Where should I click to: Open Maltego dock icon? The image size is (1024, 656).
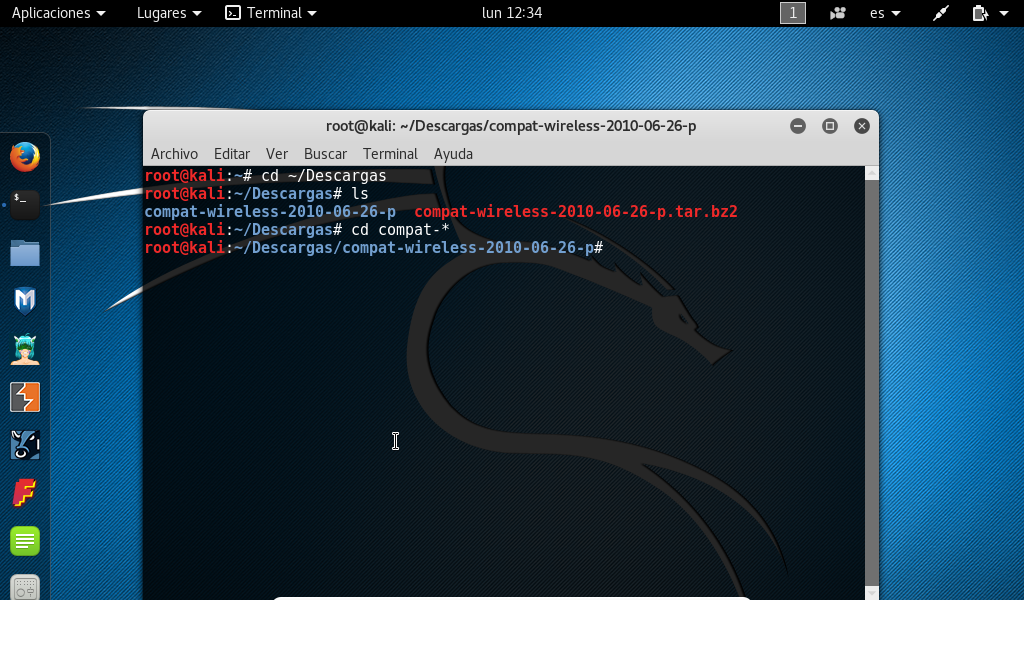(x=25, y=445)
